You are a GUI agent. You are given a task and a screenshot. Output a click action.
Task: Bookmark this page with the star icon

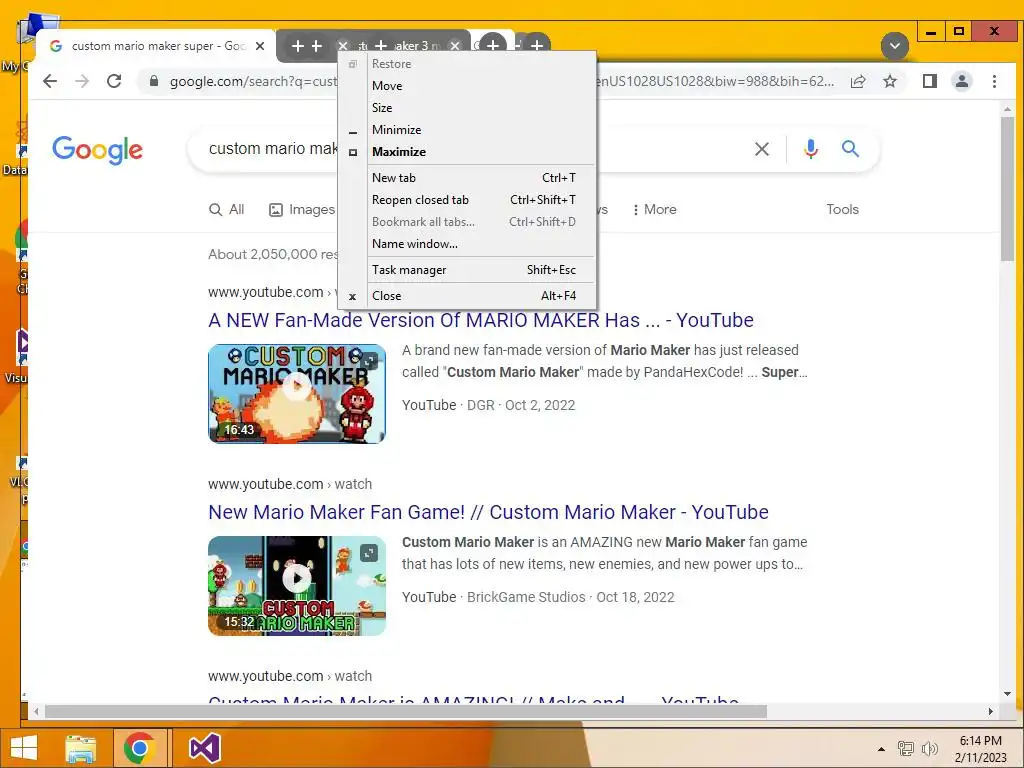point(889,81)
